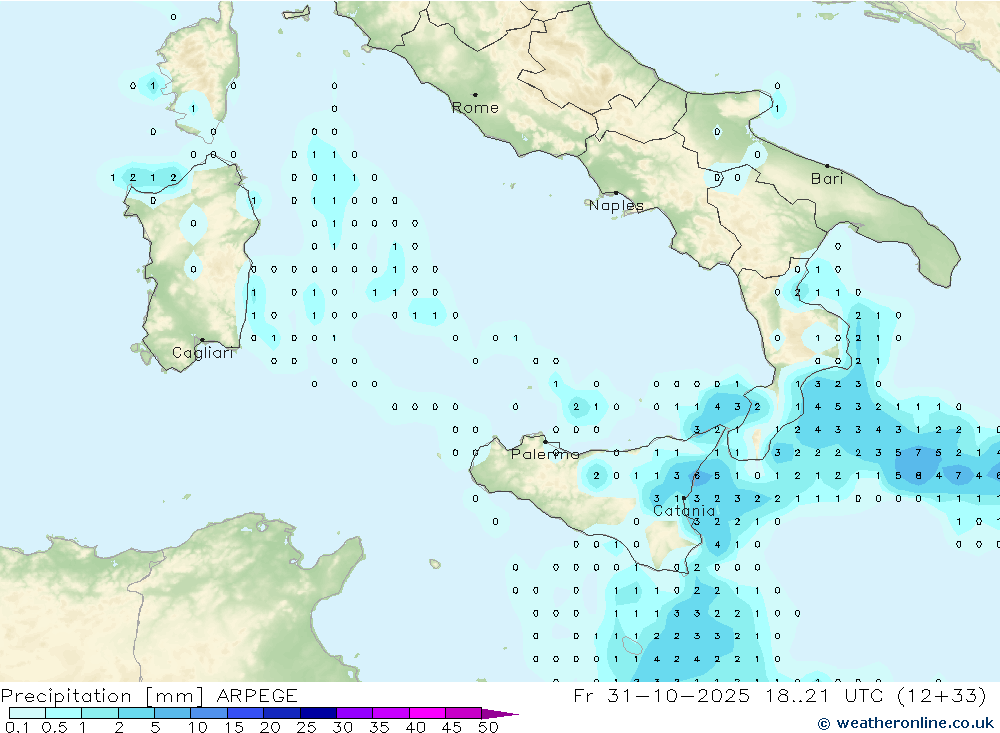Click the legend value 50 label
The image size is (1000, 733).
click(x=488, y=727)
